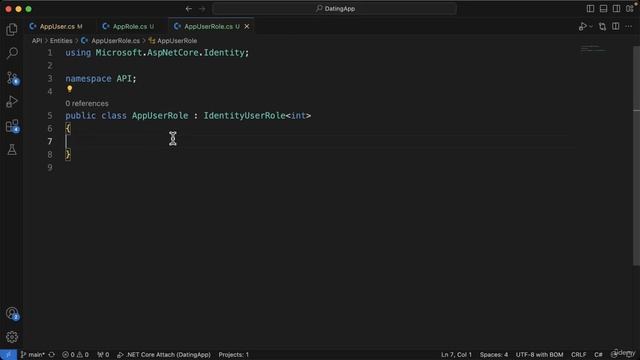Open the Testing flask view

[x=12, y=150]
